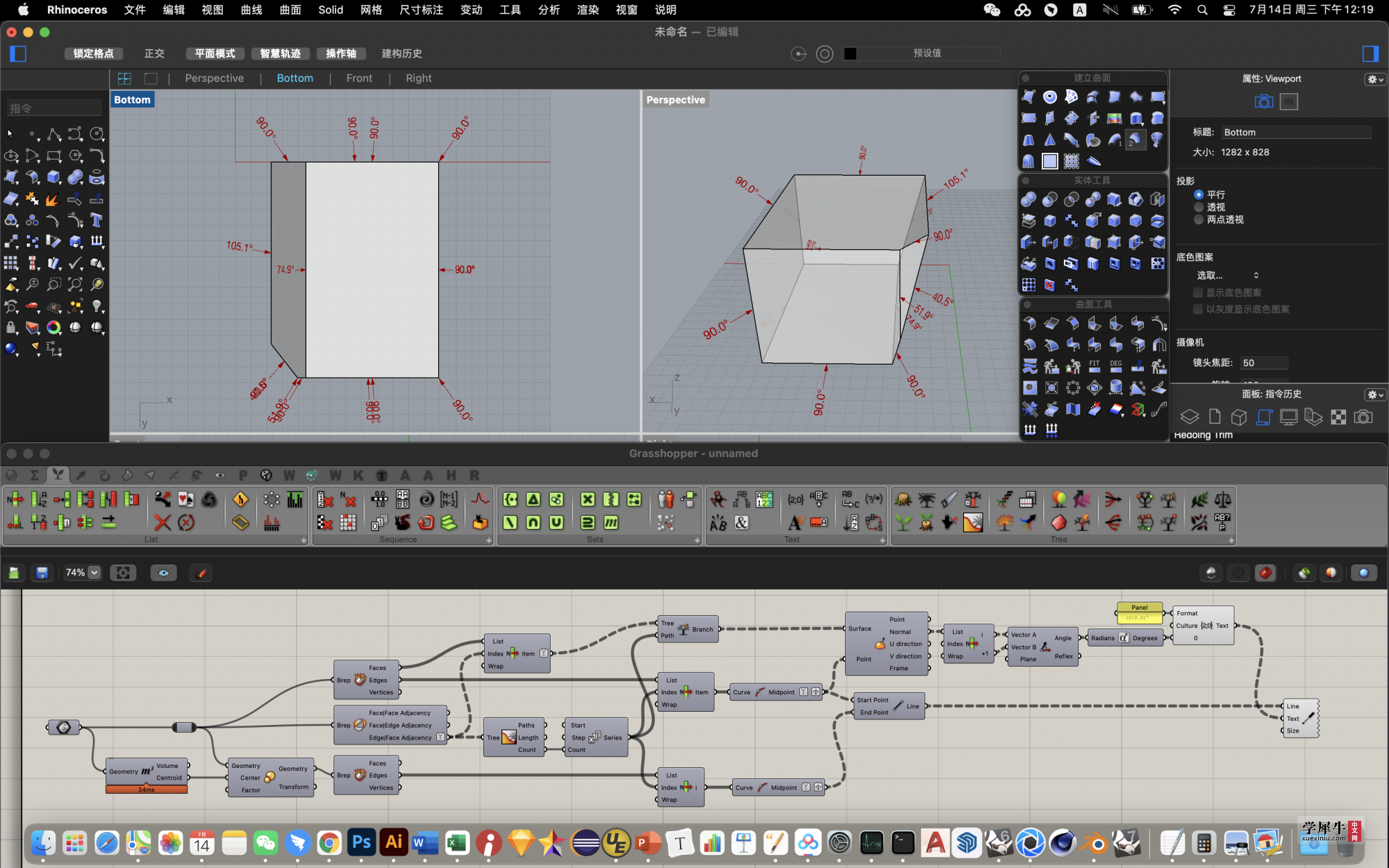
Task: Open the 尺寸标注 menu
Action: (x=421, y=10)
